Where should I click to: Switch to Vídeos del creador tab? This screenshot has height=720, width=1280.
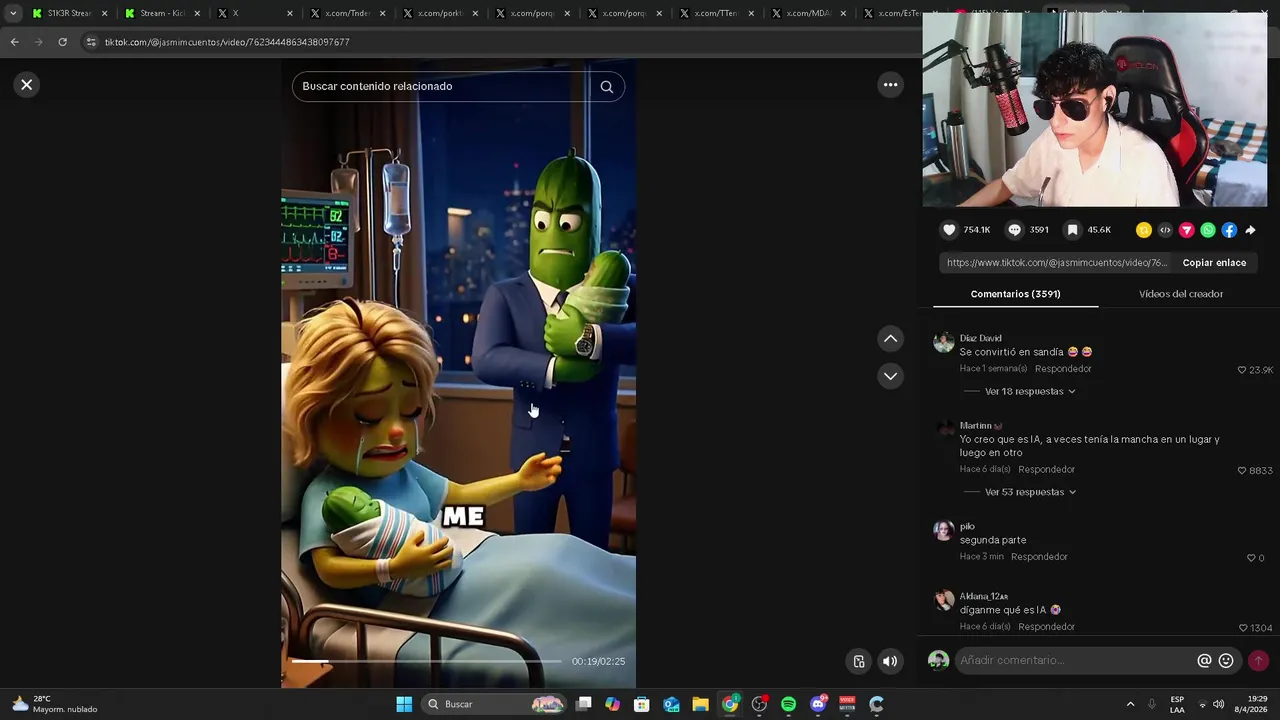[x=1181, y=294]
